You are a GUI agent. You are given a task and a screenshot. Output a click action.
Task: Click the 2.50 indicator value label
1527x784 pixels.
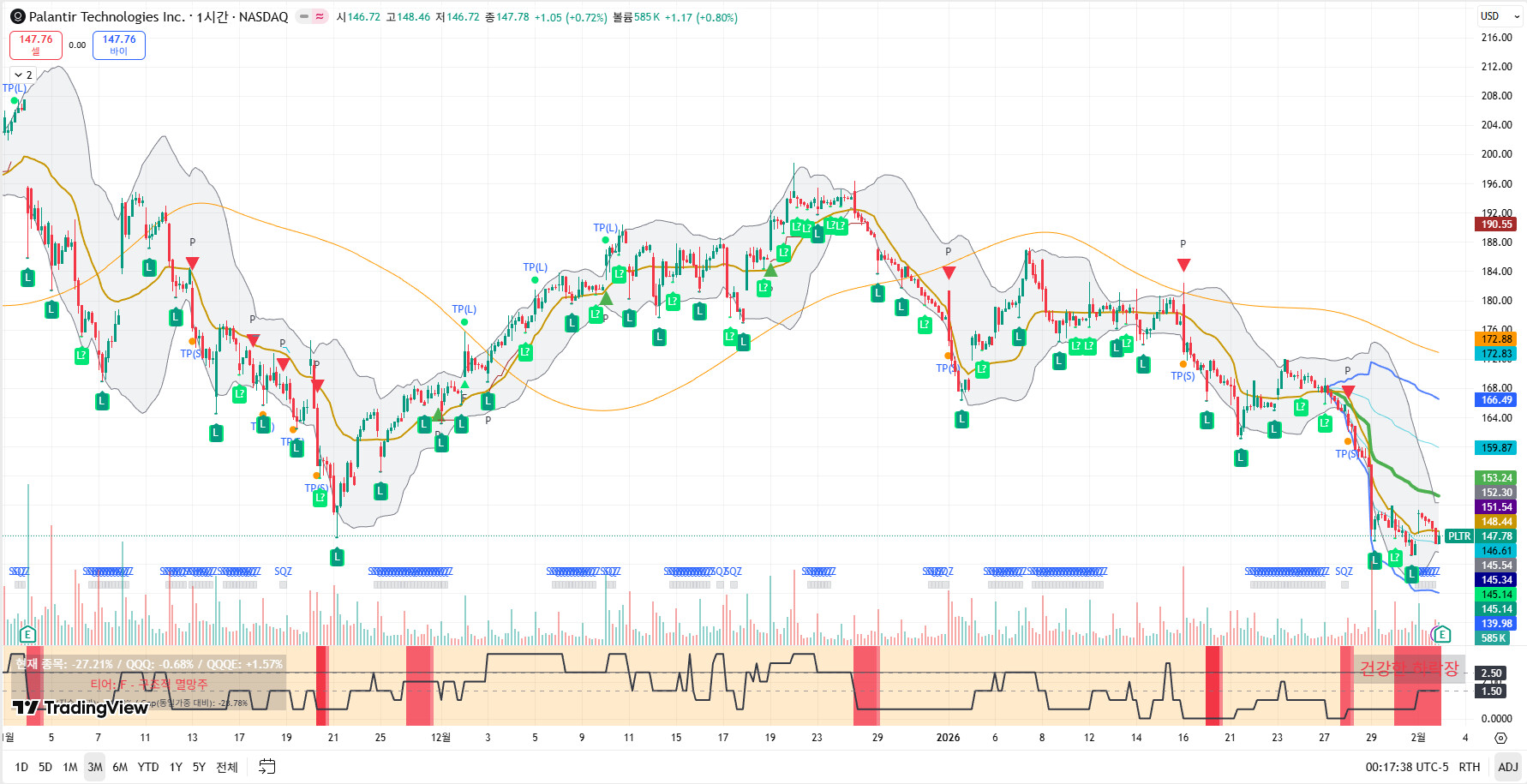pyautogui.click(x=1491, y=673)
